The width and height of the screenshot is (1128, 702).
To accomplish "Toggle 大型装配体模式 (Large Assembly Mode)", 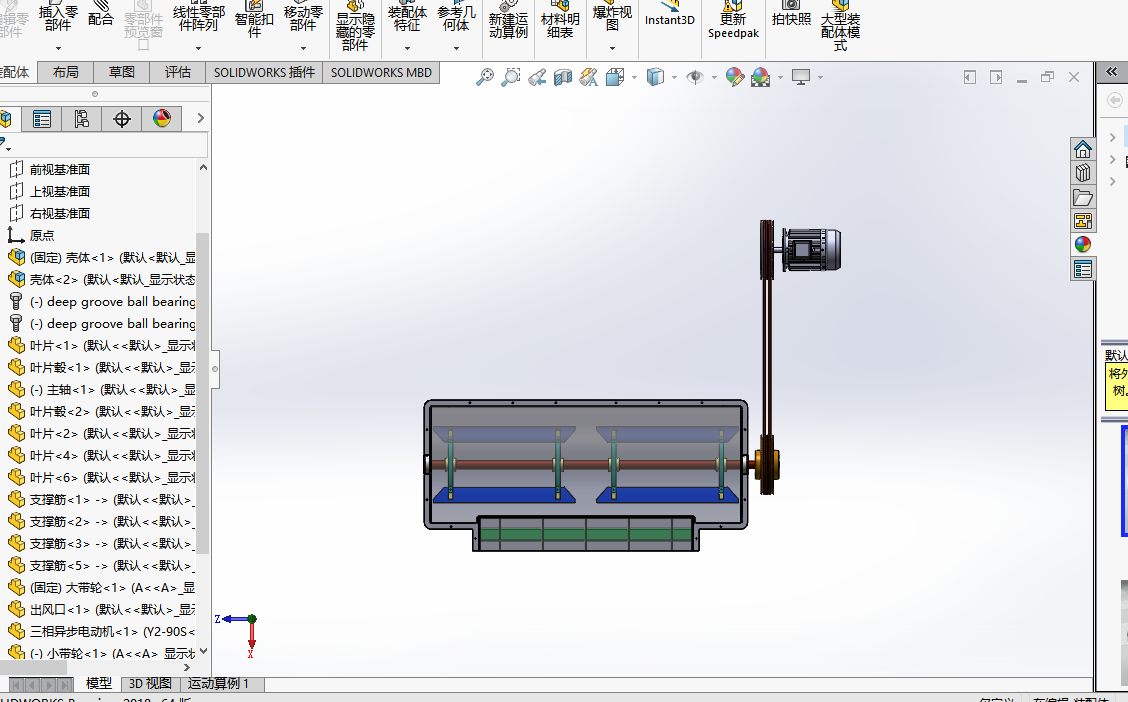I will [x=840, y=26].
